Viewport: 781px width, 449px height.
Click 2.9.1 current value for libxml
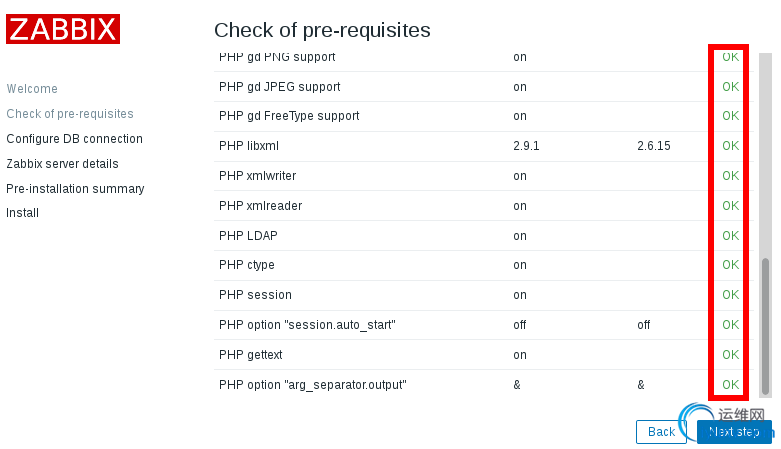[x=526, y=146]
